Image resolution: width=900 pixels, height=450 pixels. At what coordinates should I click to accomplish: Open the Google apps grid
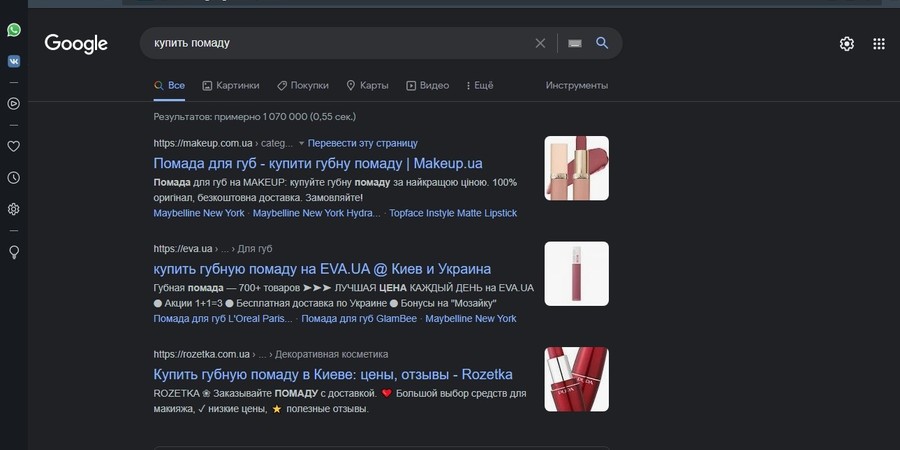tap(879, 44)
